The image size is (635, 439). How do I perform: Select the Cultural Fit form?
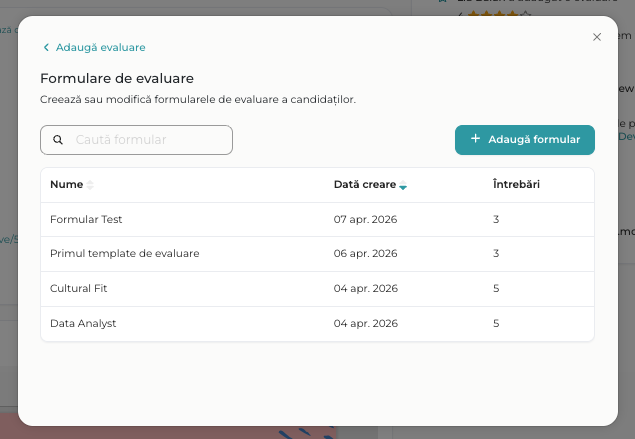pos(78,289)
